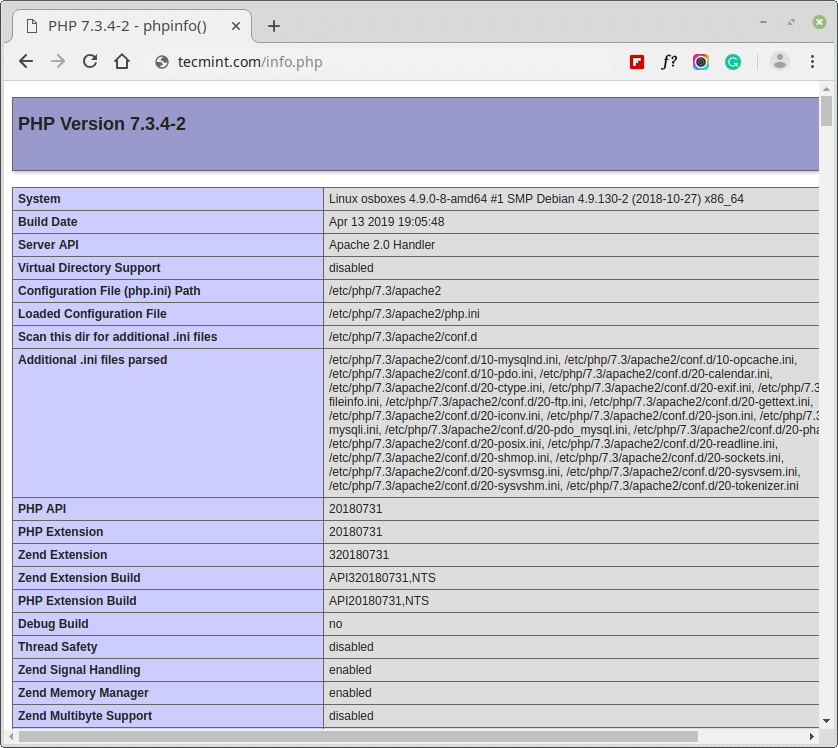The image size is (838, 748).
Task: Click the horizontal scrollbar right arrow
Action: [812, 737]
